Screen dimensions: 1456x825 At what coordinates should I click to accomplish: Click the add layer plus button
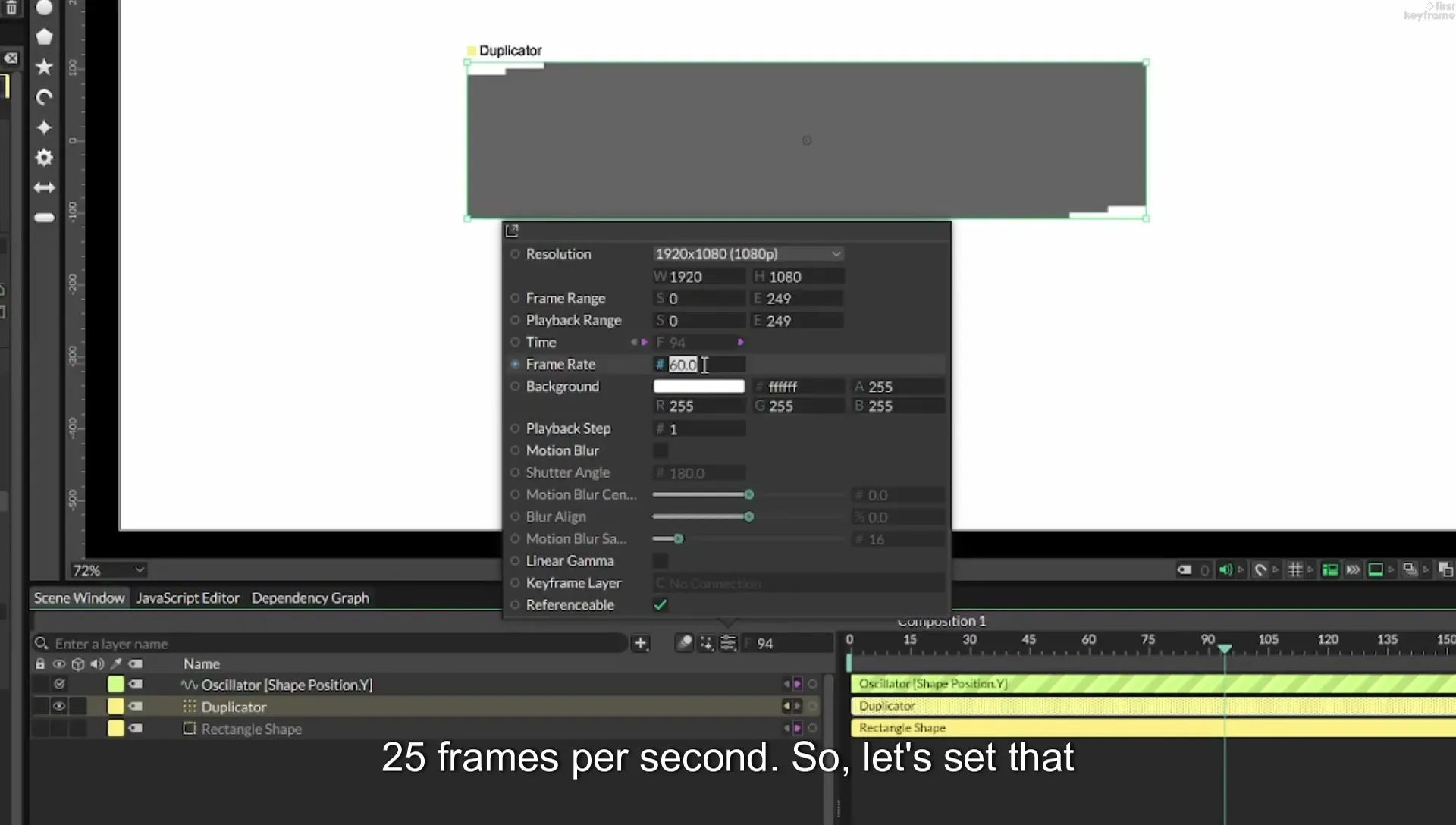click(640, 643)
